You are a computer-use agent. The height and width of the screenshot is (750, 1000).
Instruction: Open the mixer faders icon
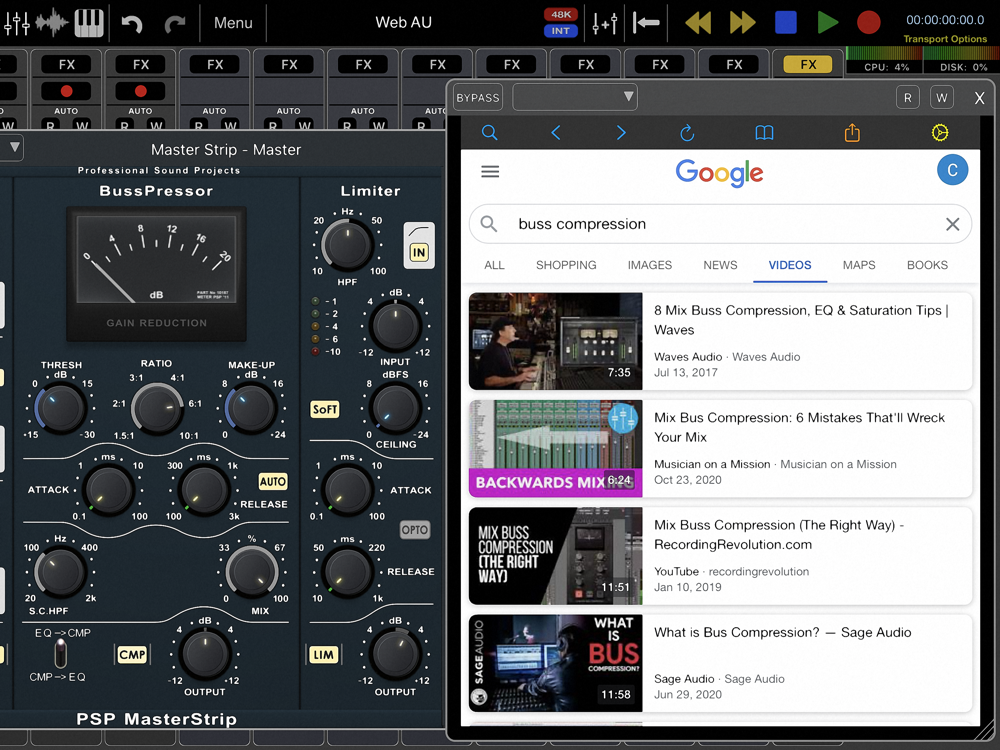[x=16, y=22]
